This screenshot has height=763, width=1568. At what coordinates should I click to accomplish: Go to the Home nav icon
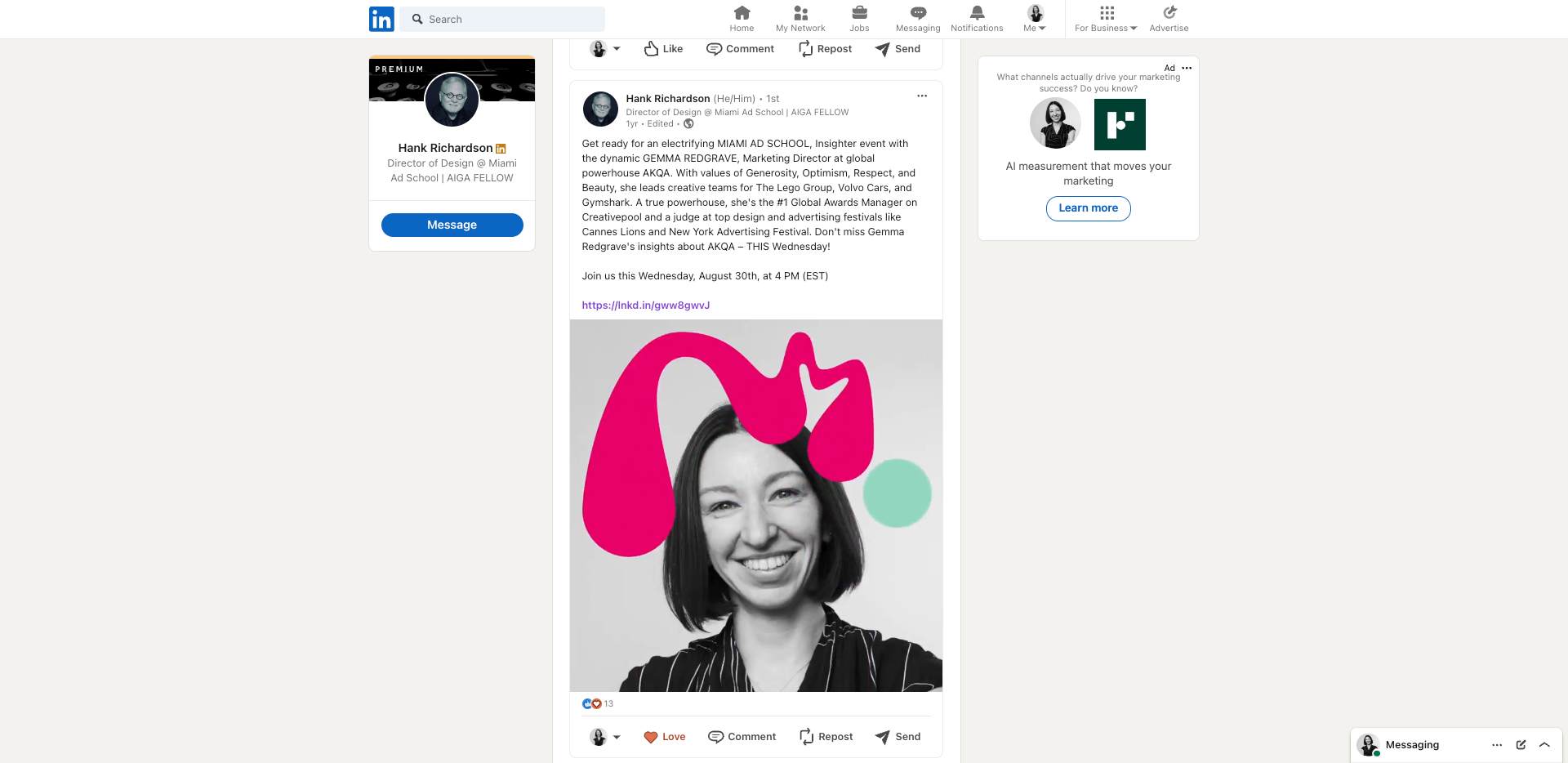point(742,19)
